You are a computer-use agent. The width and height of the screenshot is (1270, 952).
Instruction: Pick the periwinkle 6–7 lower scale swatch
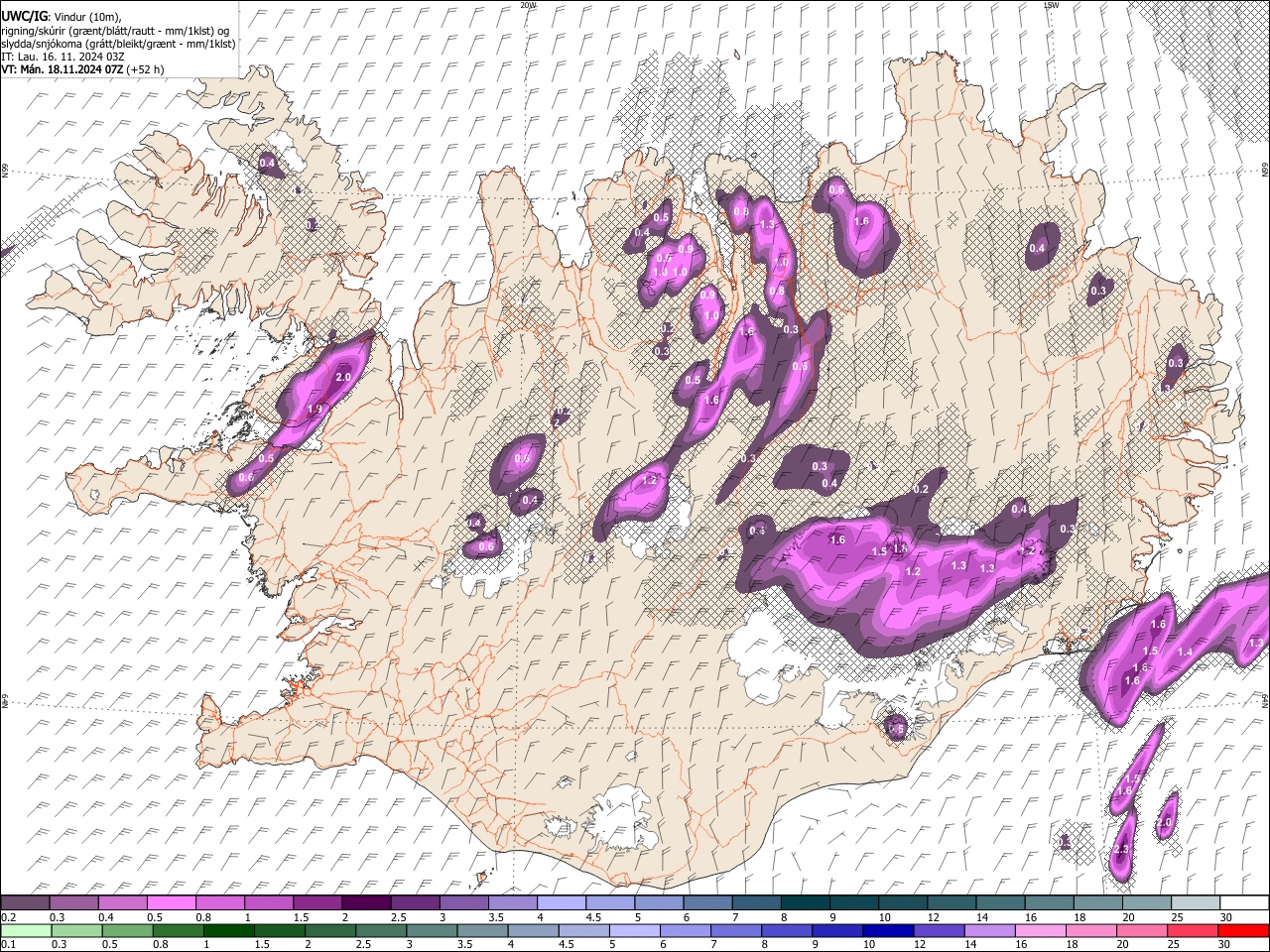click(686, 930)
